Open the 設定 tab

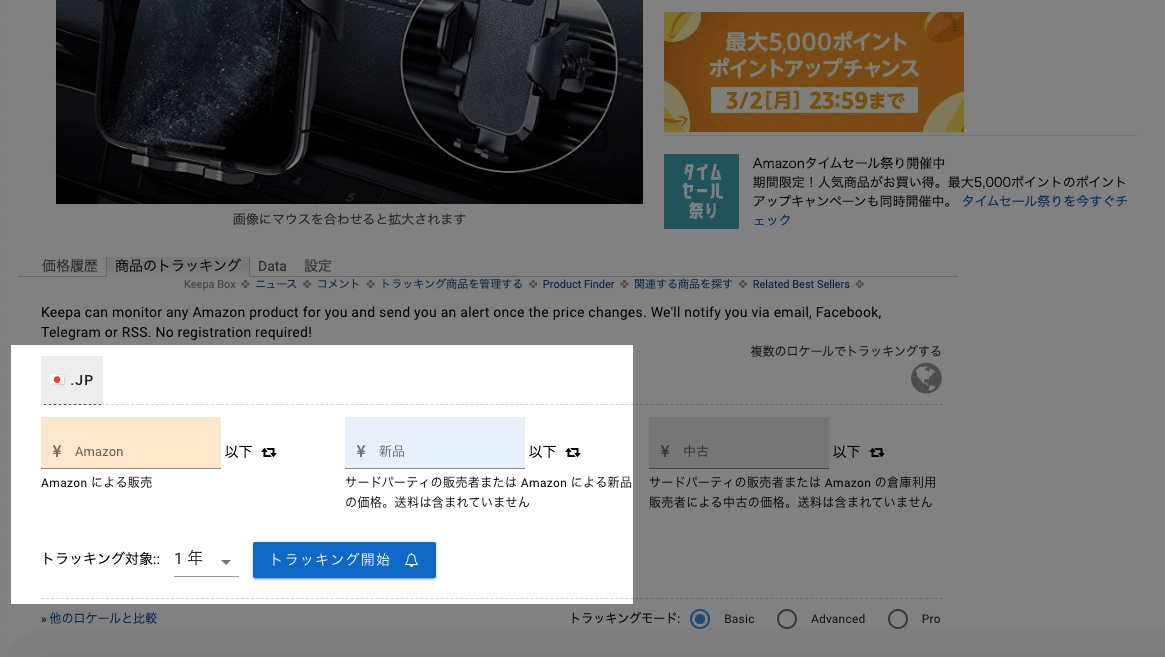(x=318, y=266)
